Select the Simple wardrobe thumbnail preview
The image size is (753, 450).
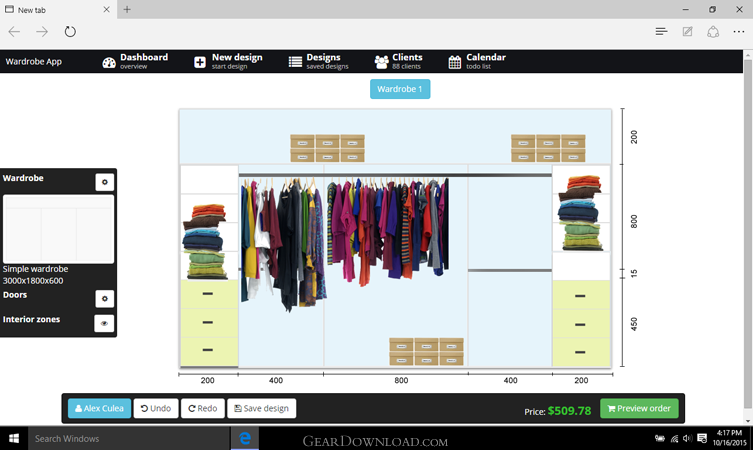pyautogui.click(x=59, y=229)
